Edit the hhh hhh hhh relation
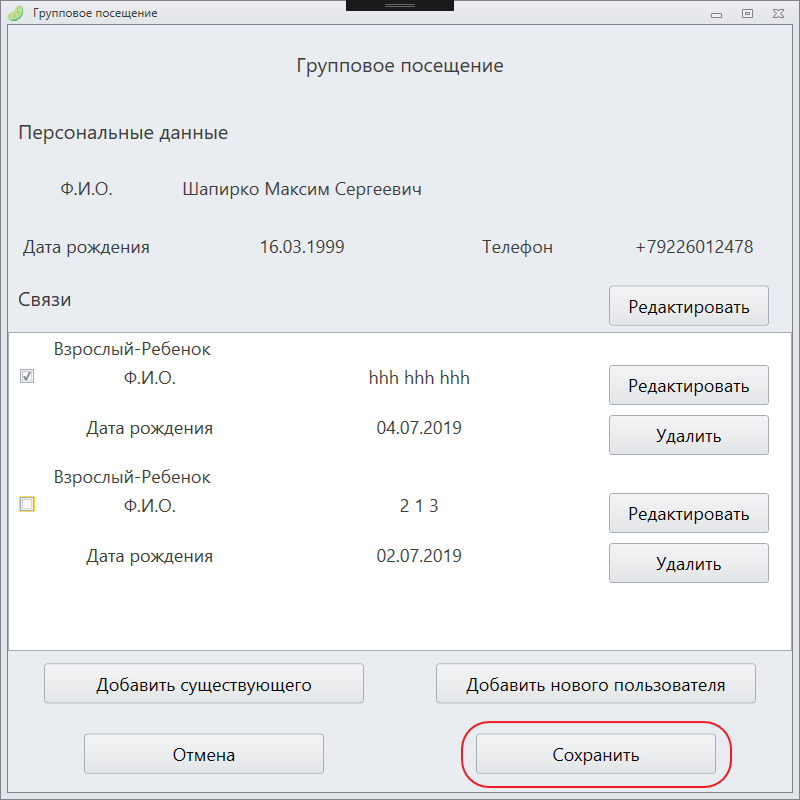Screen dimensions: 800x800 pos(688,385)
